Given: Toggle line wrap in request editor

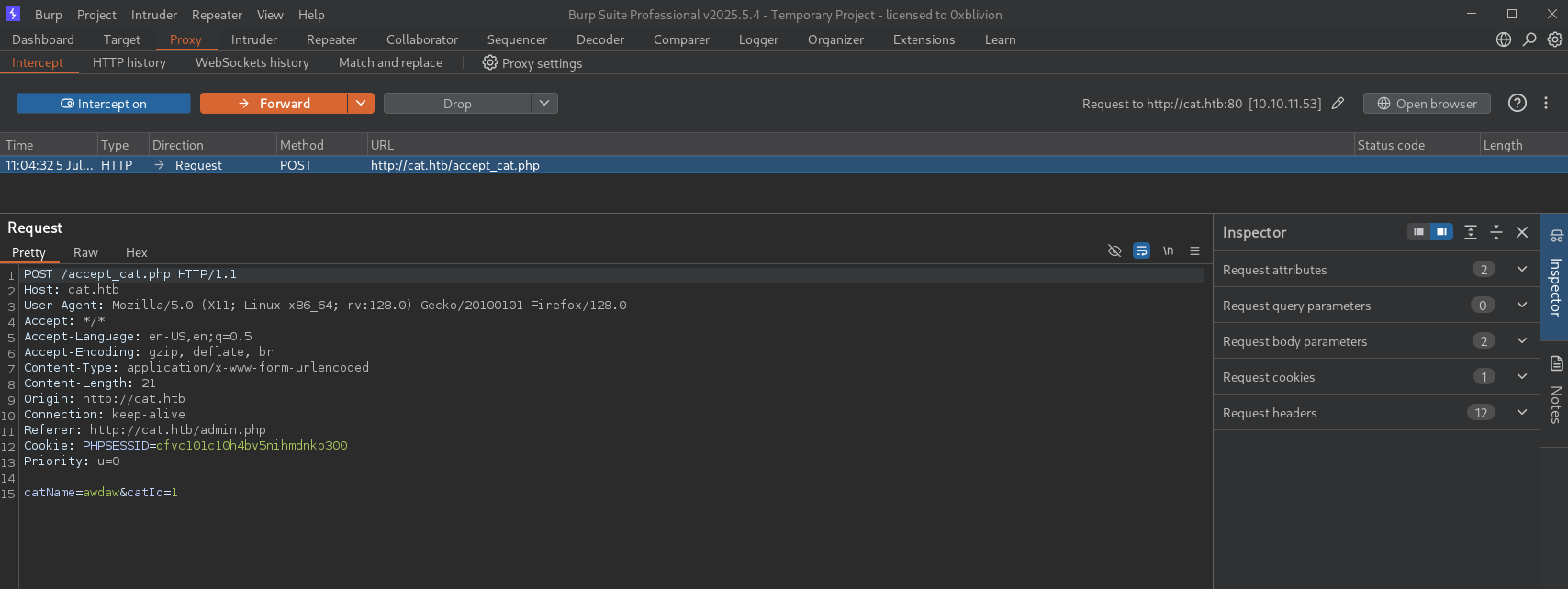Looking at the screenshot, I should pos(1141,250).
